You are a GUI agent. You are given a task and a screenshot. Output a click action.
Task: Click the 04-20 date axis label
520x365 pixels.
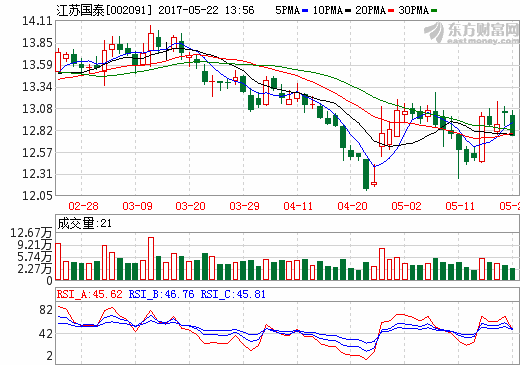pyautogui.click(x=352, y=206)
